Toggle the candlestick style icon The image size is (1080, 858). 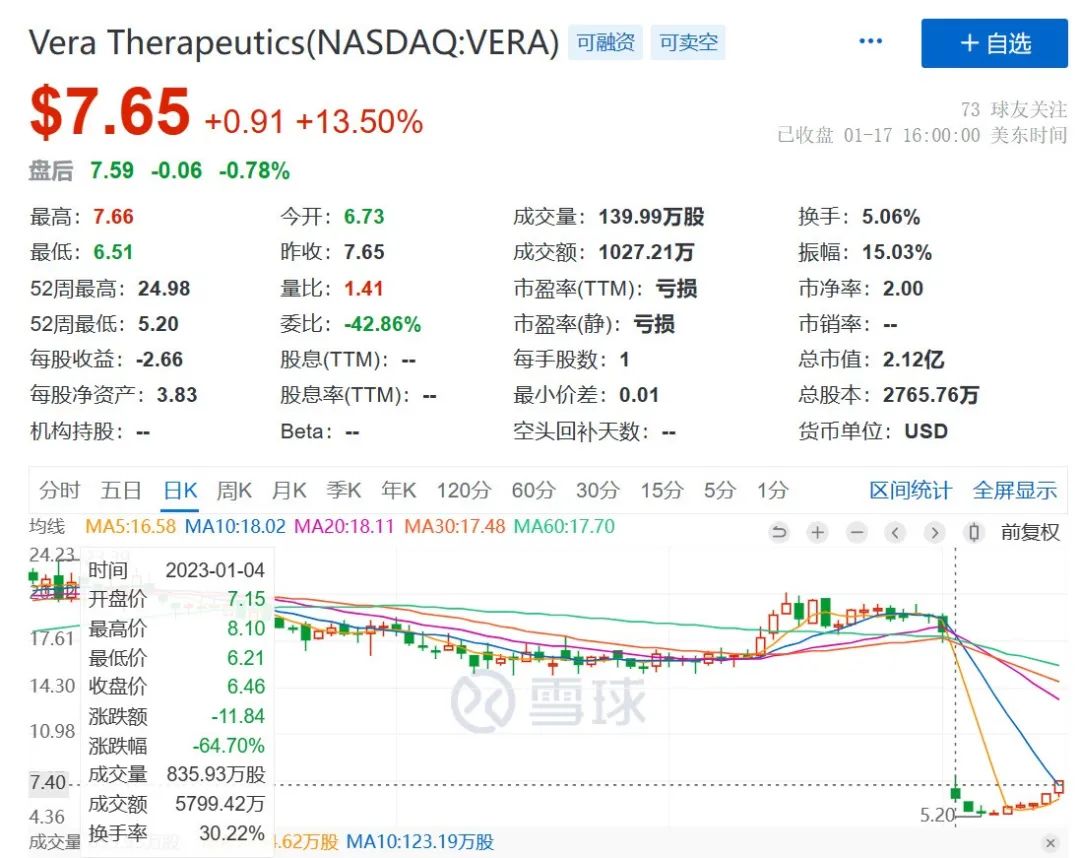pos(974,532)
